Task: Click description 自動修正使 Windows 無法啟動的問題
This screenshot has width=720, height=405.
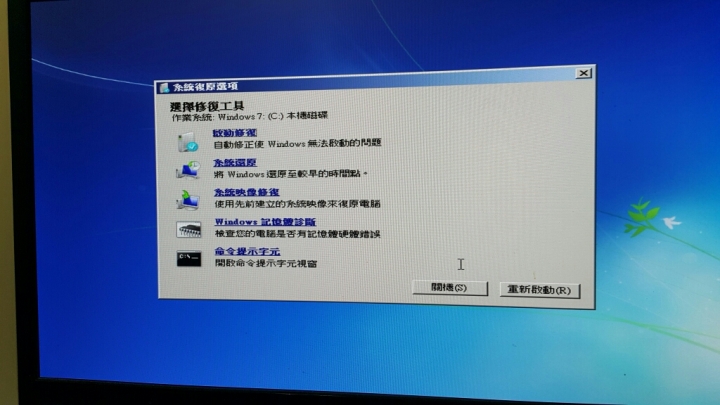Action: coord(298,143)
